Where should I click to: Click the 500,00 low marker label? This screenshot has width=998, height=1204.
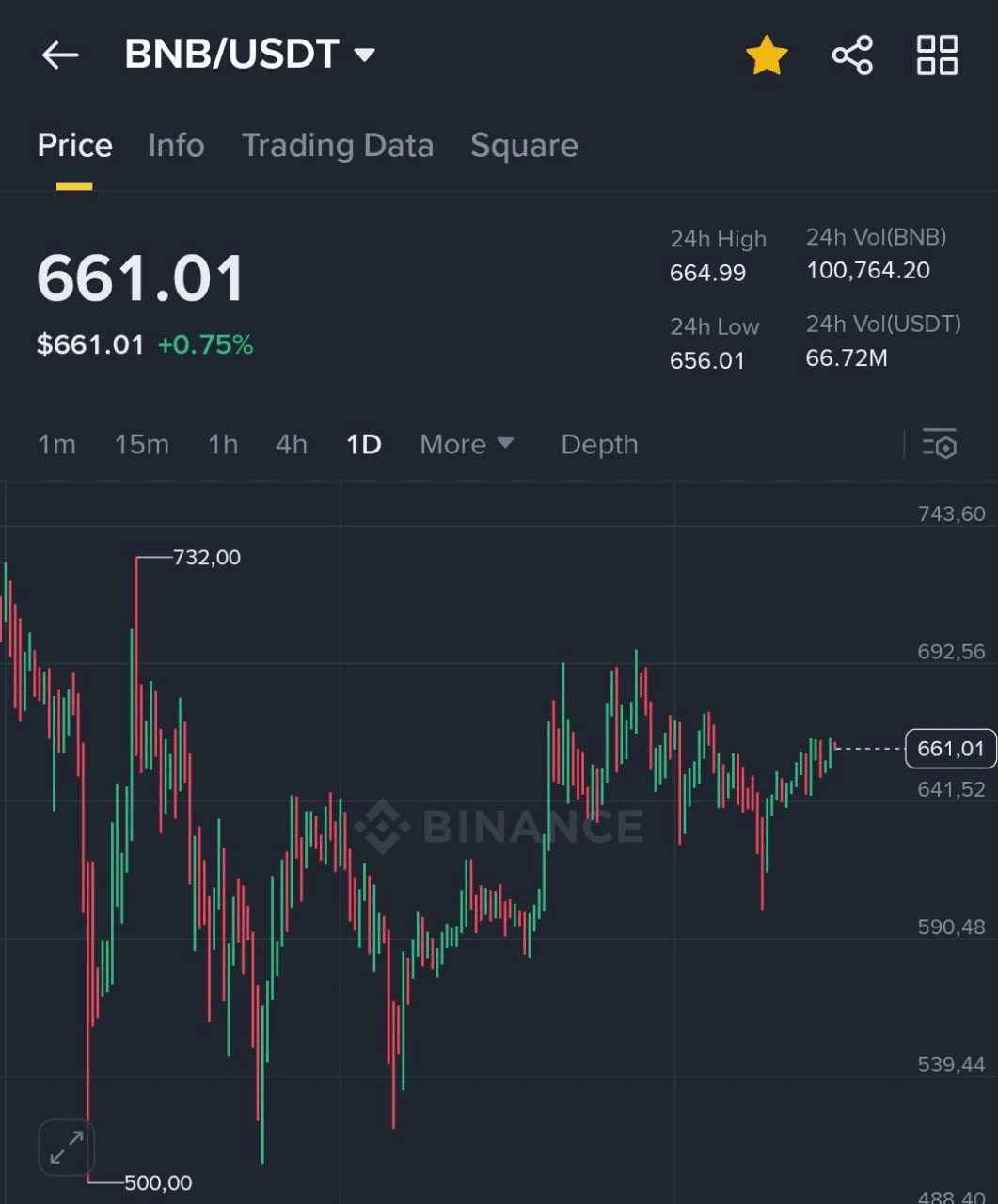point(158,1183)
